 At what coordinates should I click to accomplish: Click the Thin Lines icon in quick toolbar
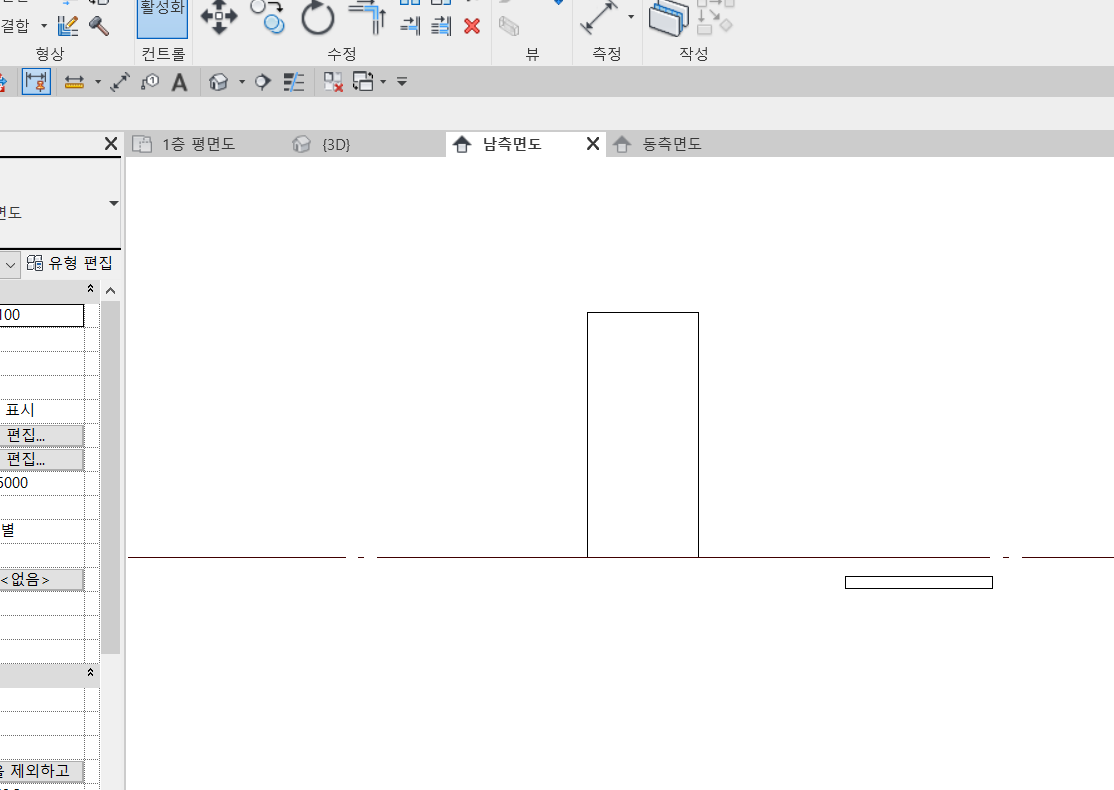click(294, 82)
